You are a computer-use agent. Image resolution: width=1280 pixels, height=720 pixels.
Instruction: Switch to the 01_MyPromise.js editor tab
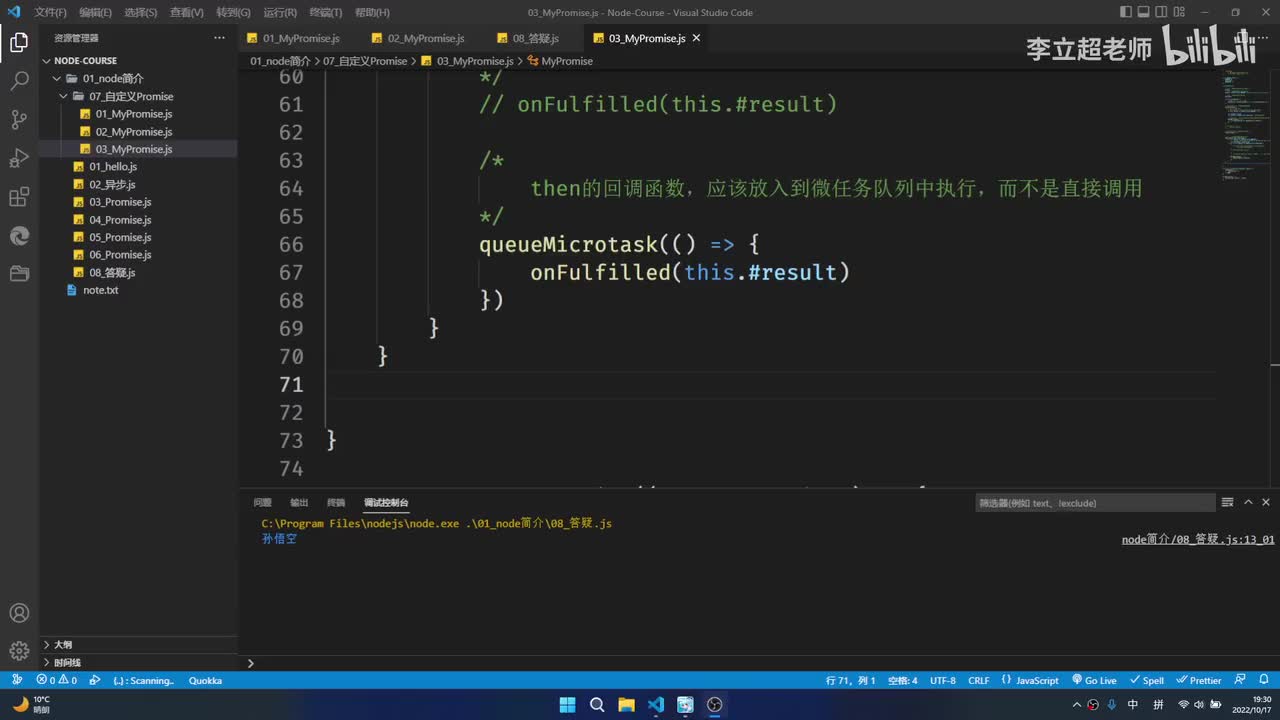(300, 38)
